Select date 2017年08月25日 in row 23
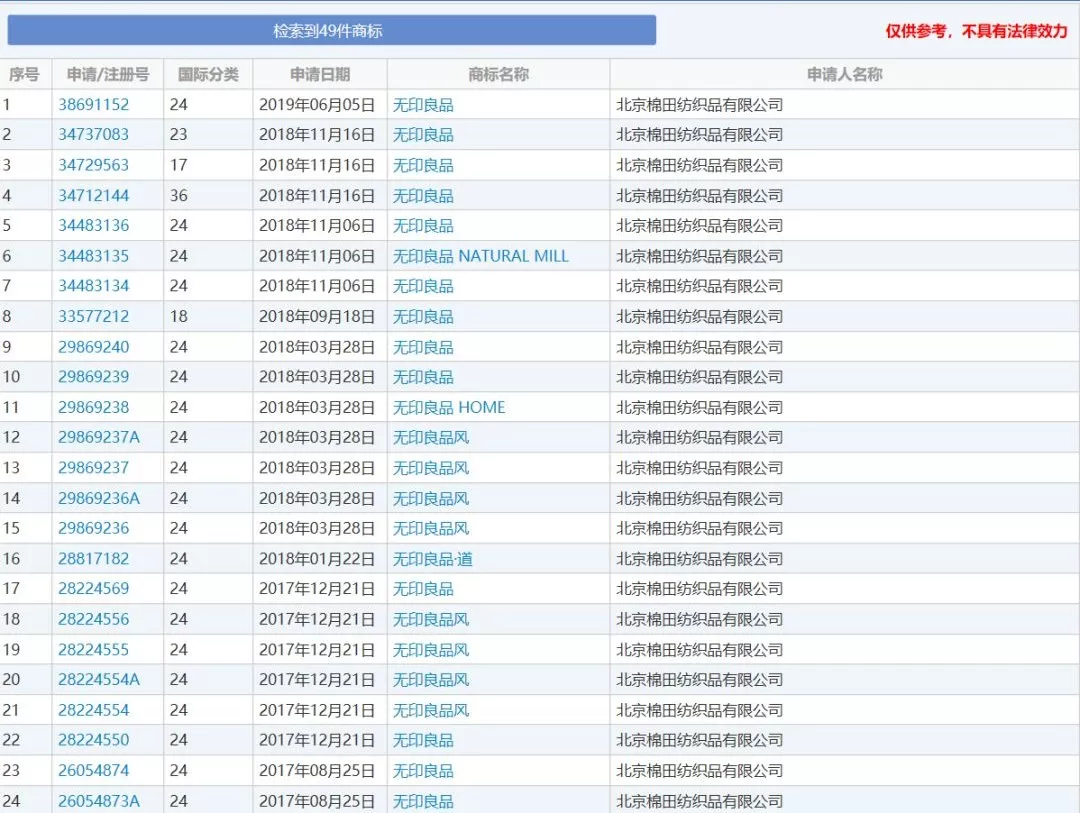 click(x=317, y=770)
